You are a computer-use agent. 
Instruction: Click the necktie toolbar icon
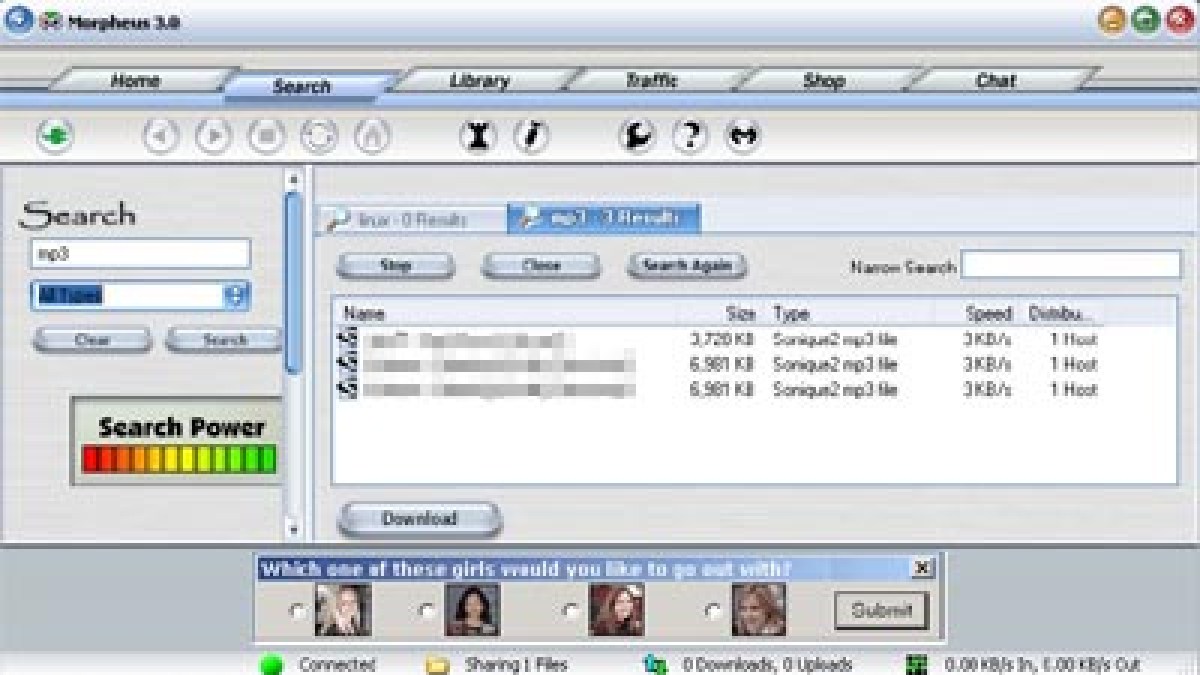[x=531, y=136]
